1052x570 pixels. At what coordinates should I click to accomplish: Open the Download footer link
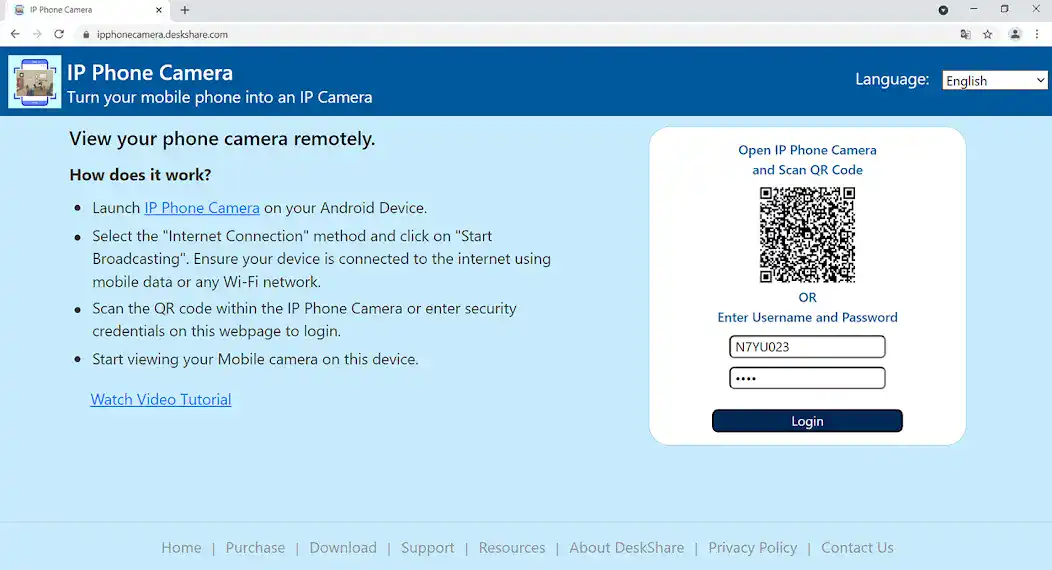(343, 548)
